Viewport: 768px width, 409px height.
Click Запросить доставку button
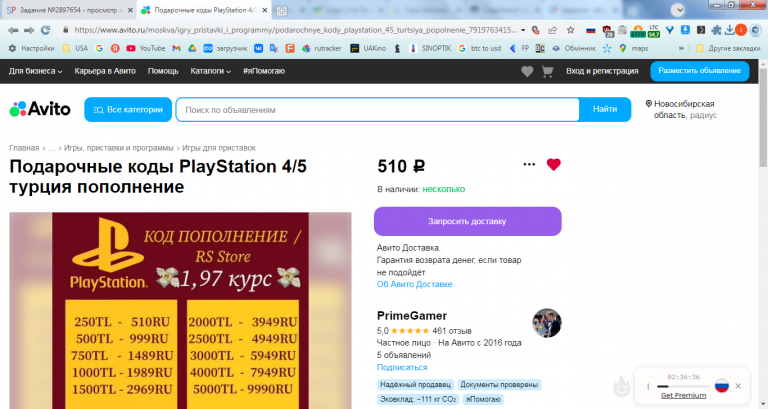tap(468, 221)
